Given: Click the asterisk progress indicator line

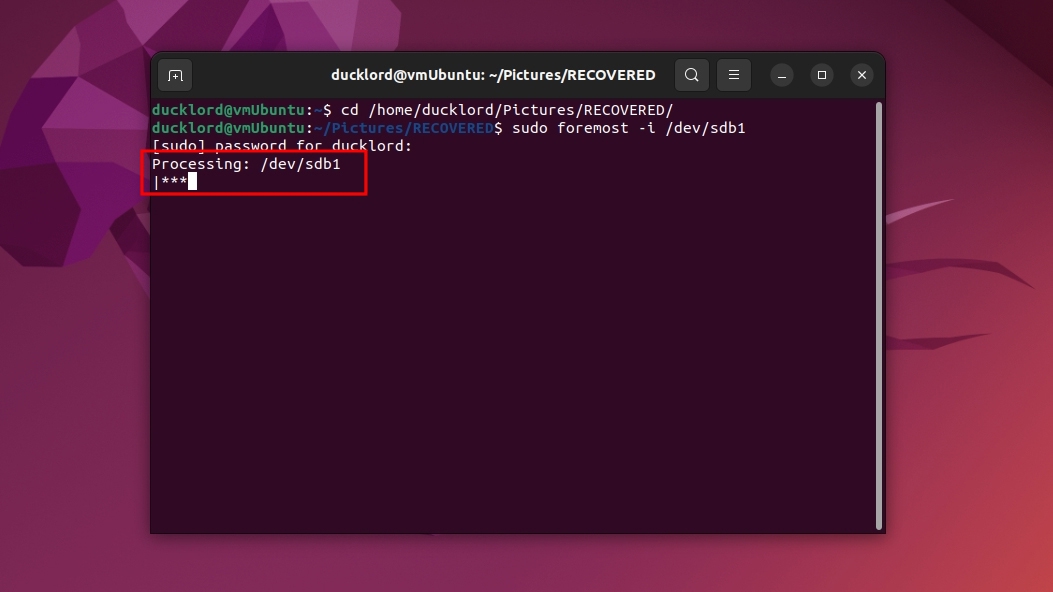Looking at the screenshot, I should point(171,182).
